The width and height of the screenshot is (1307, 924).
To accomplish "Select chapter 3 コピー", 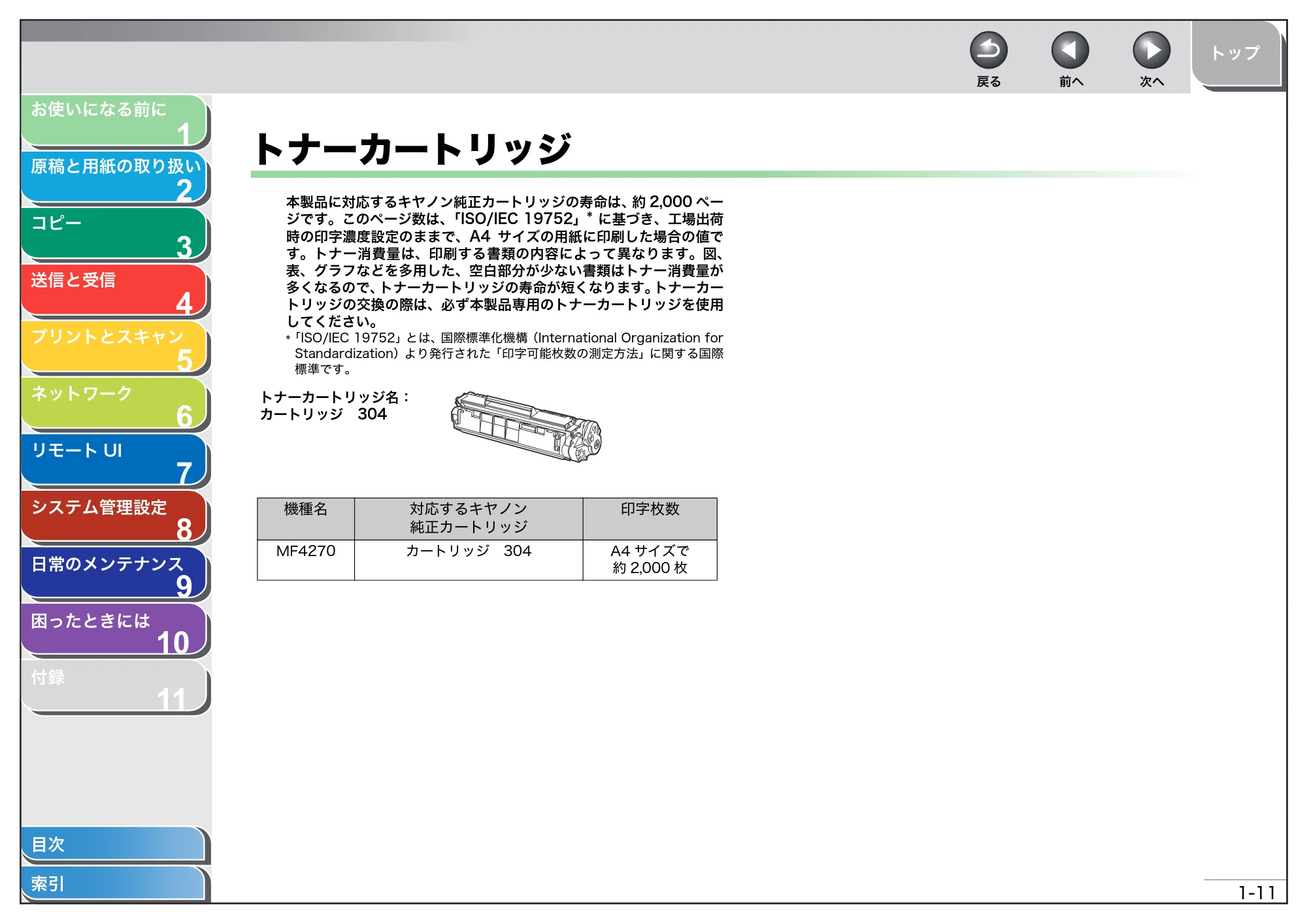I will [114, 234].
